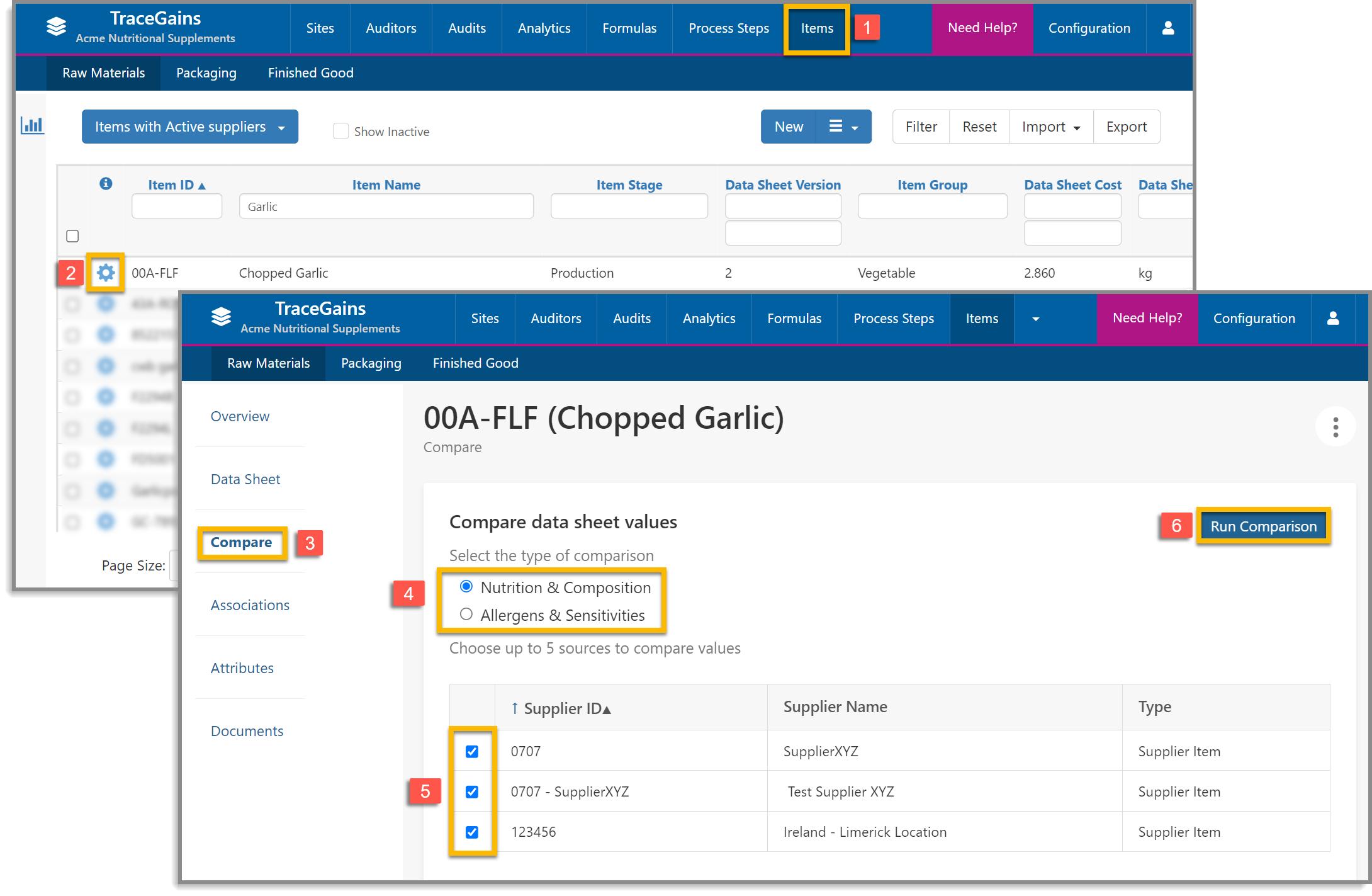
Task: Open the Data Sheet link in the side menu
Action: 245,479
